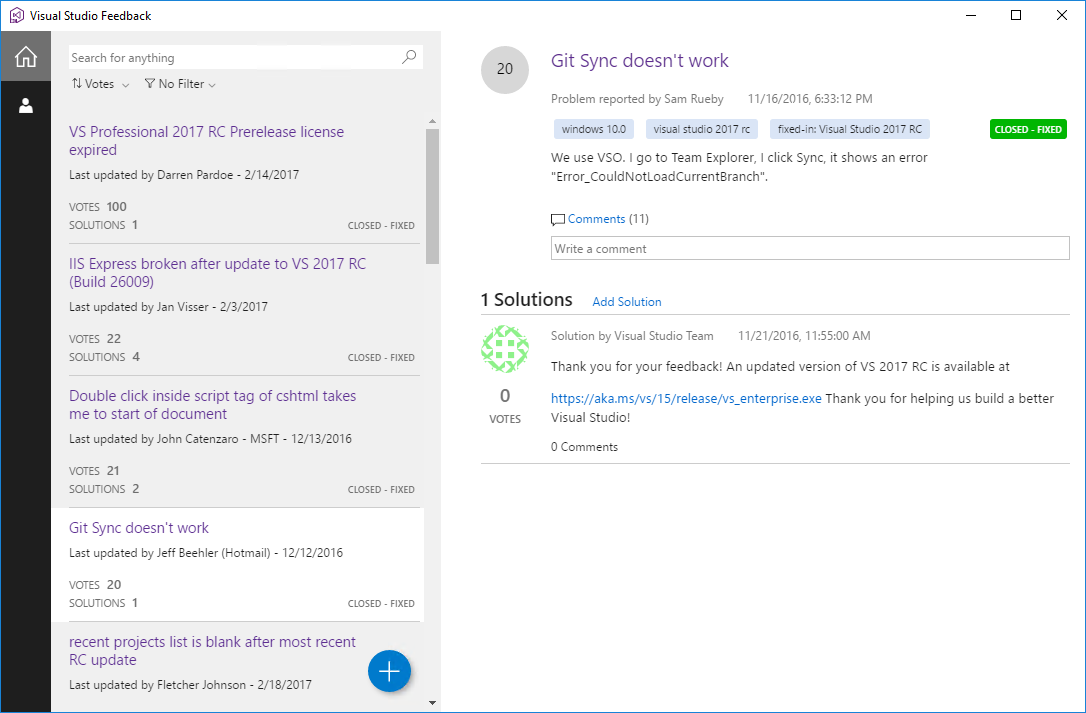
Task: Open the IIS Express broken feedback item
Action: pos(217,272)
